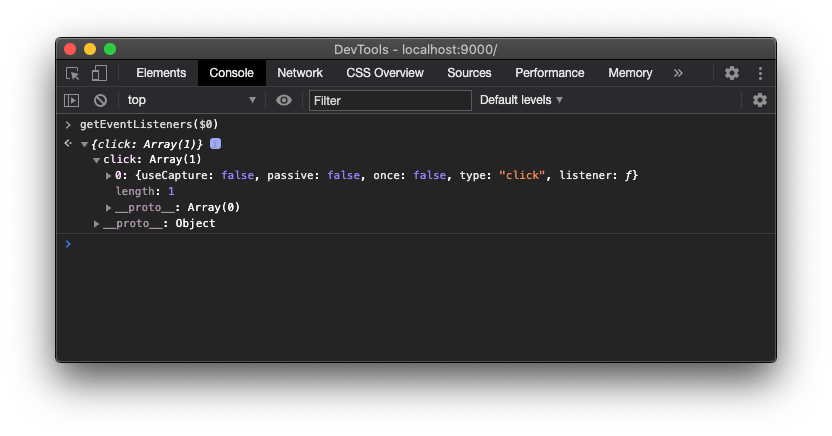The width and height of the screenshot is (832, 436).
Task: Open the Default levels dropdown
Action: click(x=521, y=100)
